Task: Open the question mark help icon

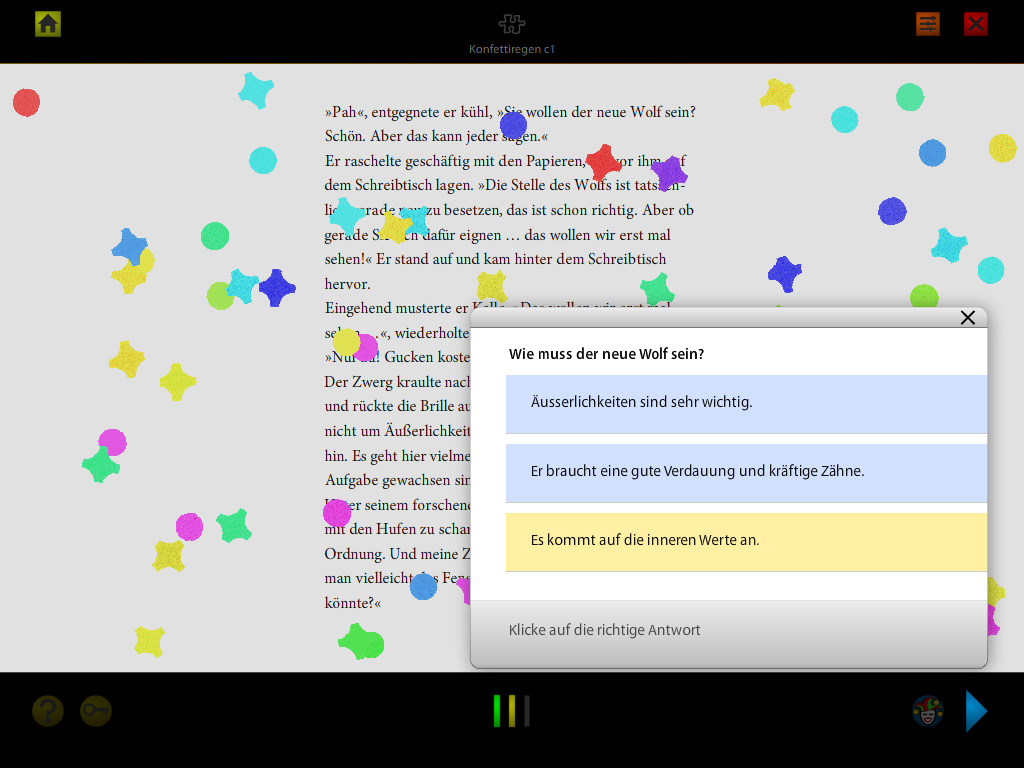Action: click(x=48, y=711)
